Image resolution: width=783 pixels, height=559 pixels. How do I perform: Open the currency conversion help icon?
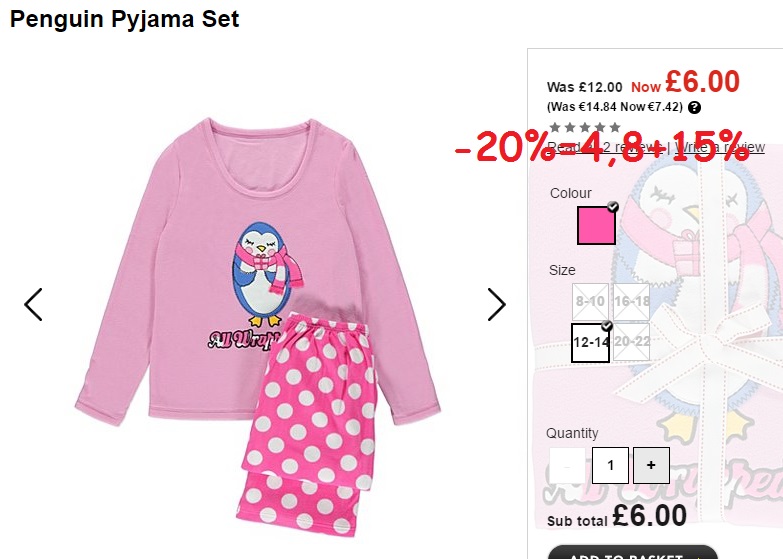(694, 107)
